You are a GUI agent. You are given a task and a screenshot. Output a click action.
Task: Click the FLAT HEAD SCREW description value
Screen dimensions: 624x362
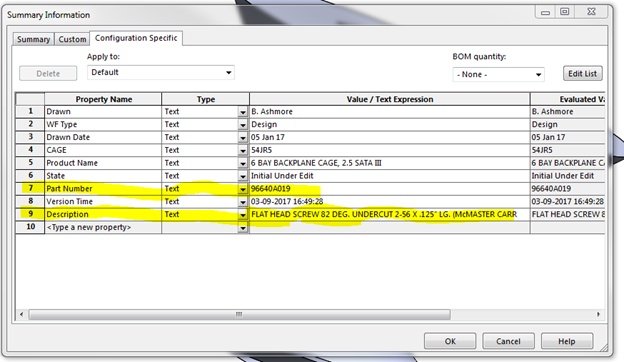390,214
